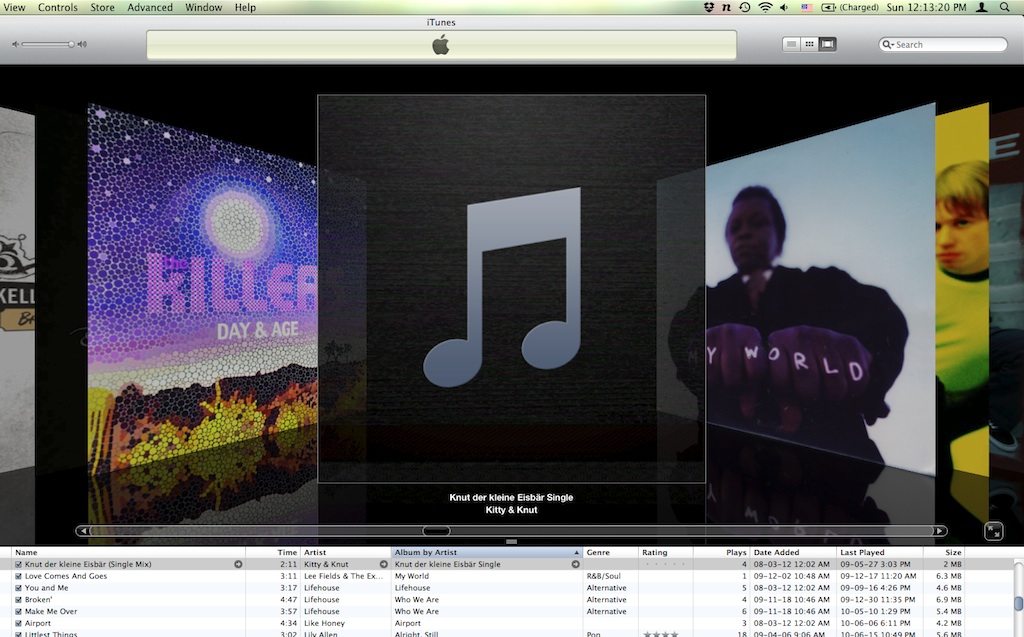Click the iTunes Search field
Screen dimensions: 1024x637
tap(942, 44)
